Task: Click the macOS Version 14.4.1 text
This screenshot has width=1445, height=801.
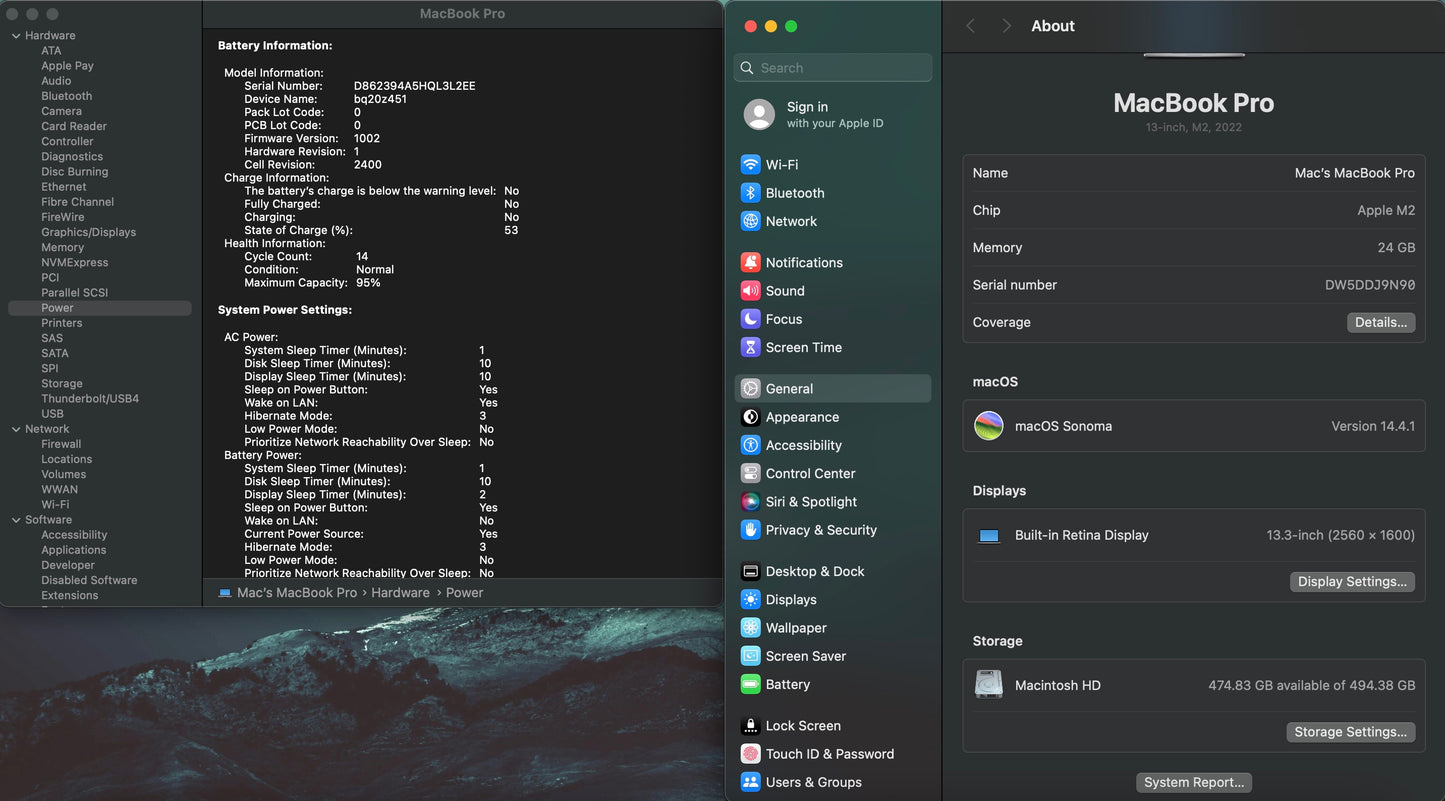Action: coord(1373,426)
